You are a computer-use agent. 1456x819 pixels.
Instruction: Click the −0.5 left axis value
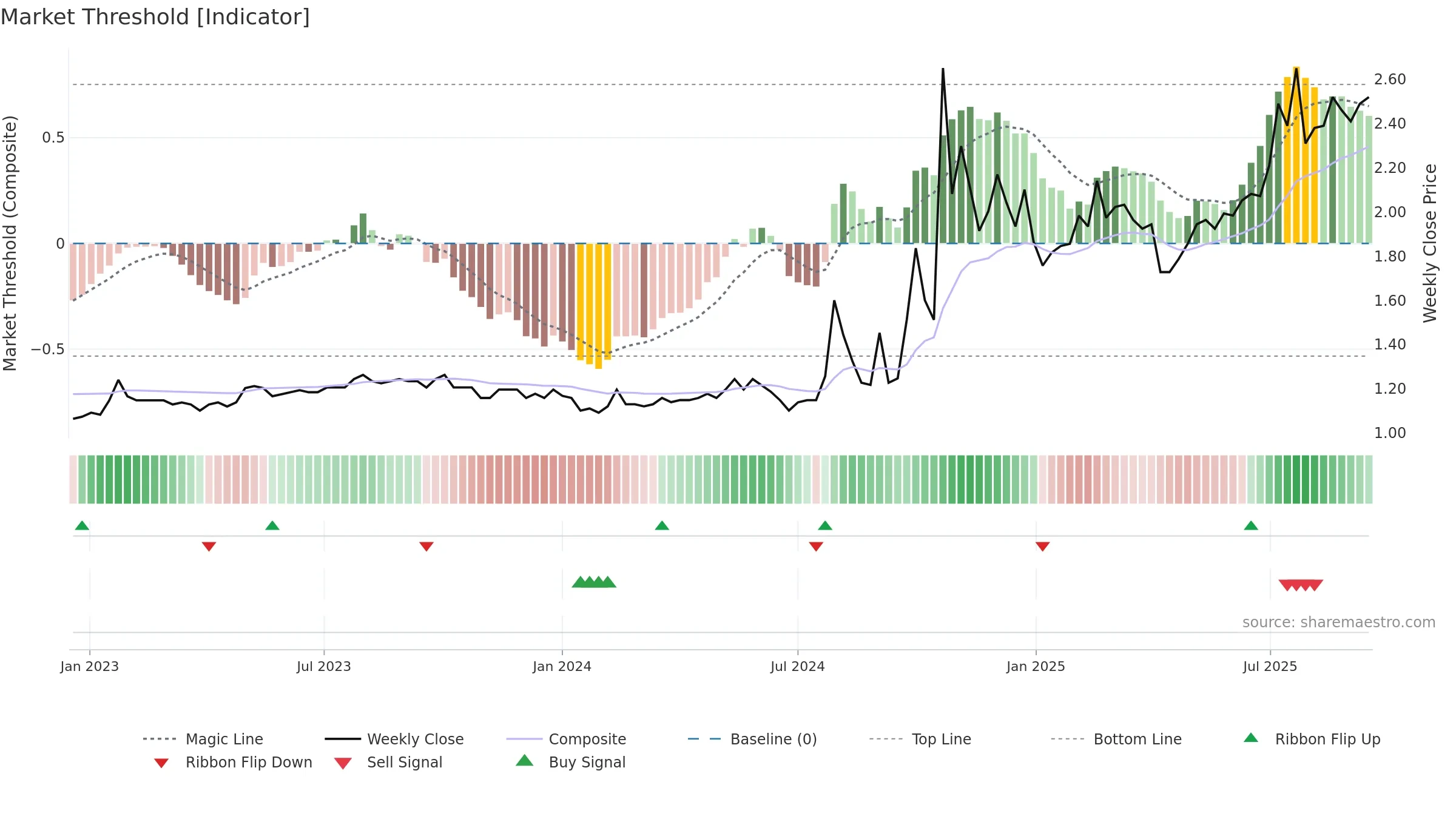coord(47,349)
